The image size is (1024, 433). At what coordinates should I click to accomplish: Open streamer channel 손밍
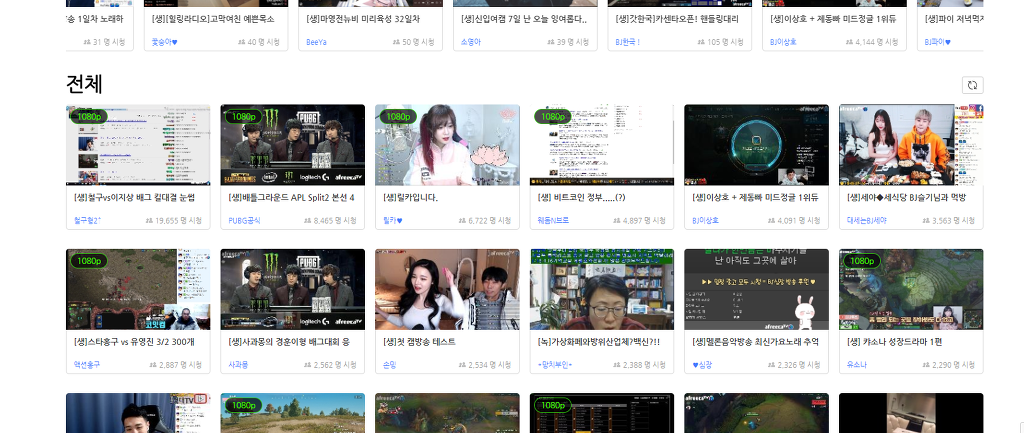[x=390, y=365]
